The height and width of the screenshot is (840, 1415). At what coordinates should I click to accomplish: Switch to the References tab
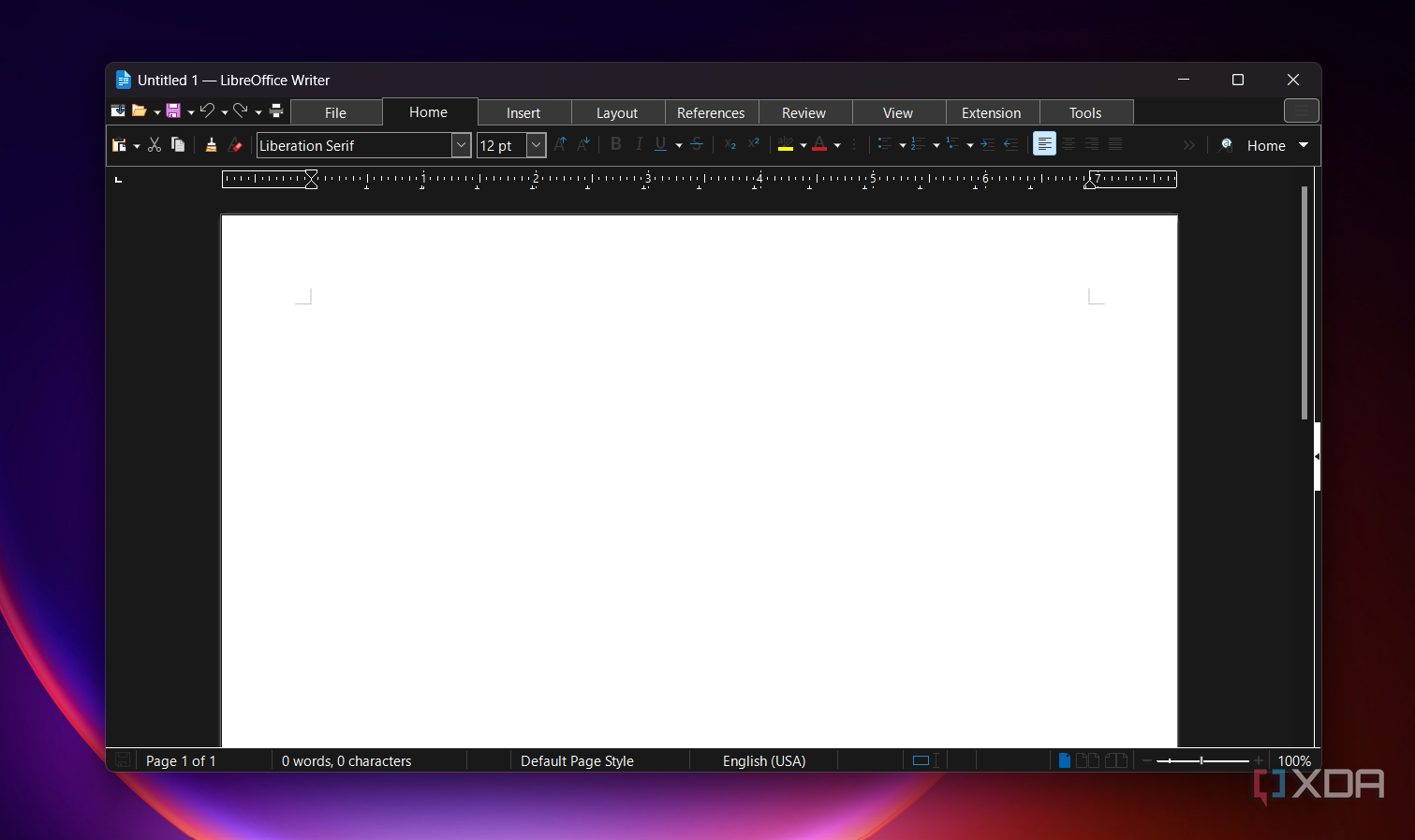pos(711,112)
